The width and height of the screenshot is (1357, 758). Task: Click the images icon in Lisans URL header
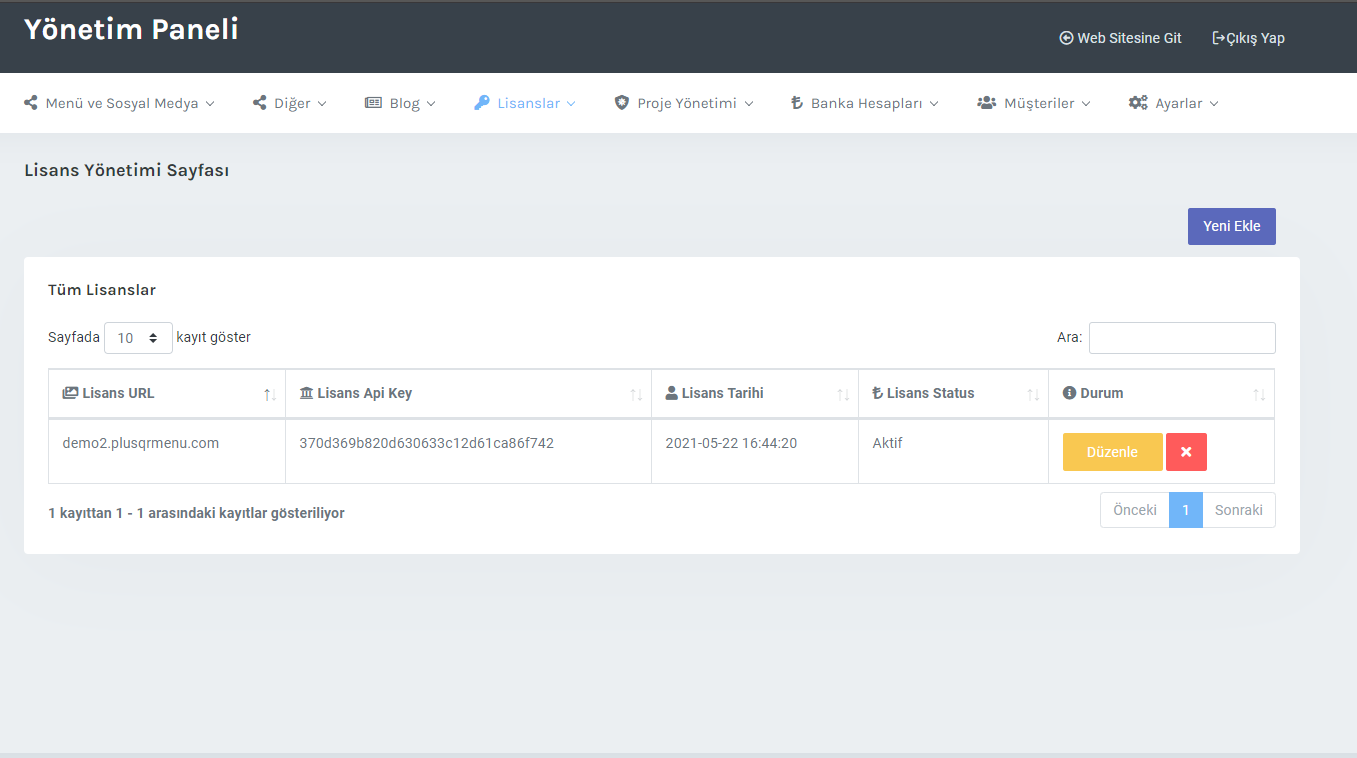coord(70,393)
